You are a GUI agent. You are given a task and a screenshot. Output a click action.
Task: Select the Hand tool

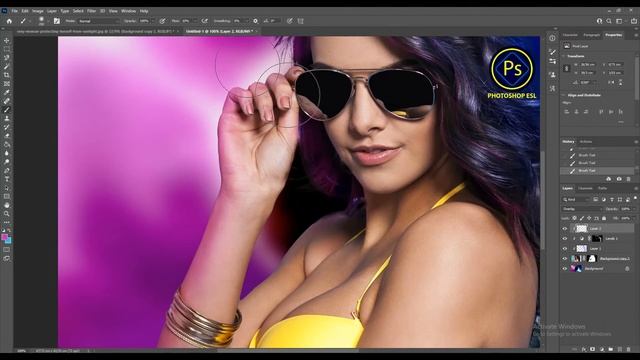[7, 205]
